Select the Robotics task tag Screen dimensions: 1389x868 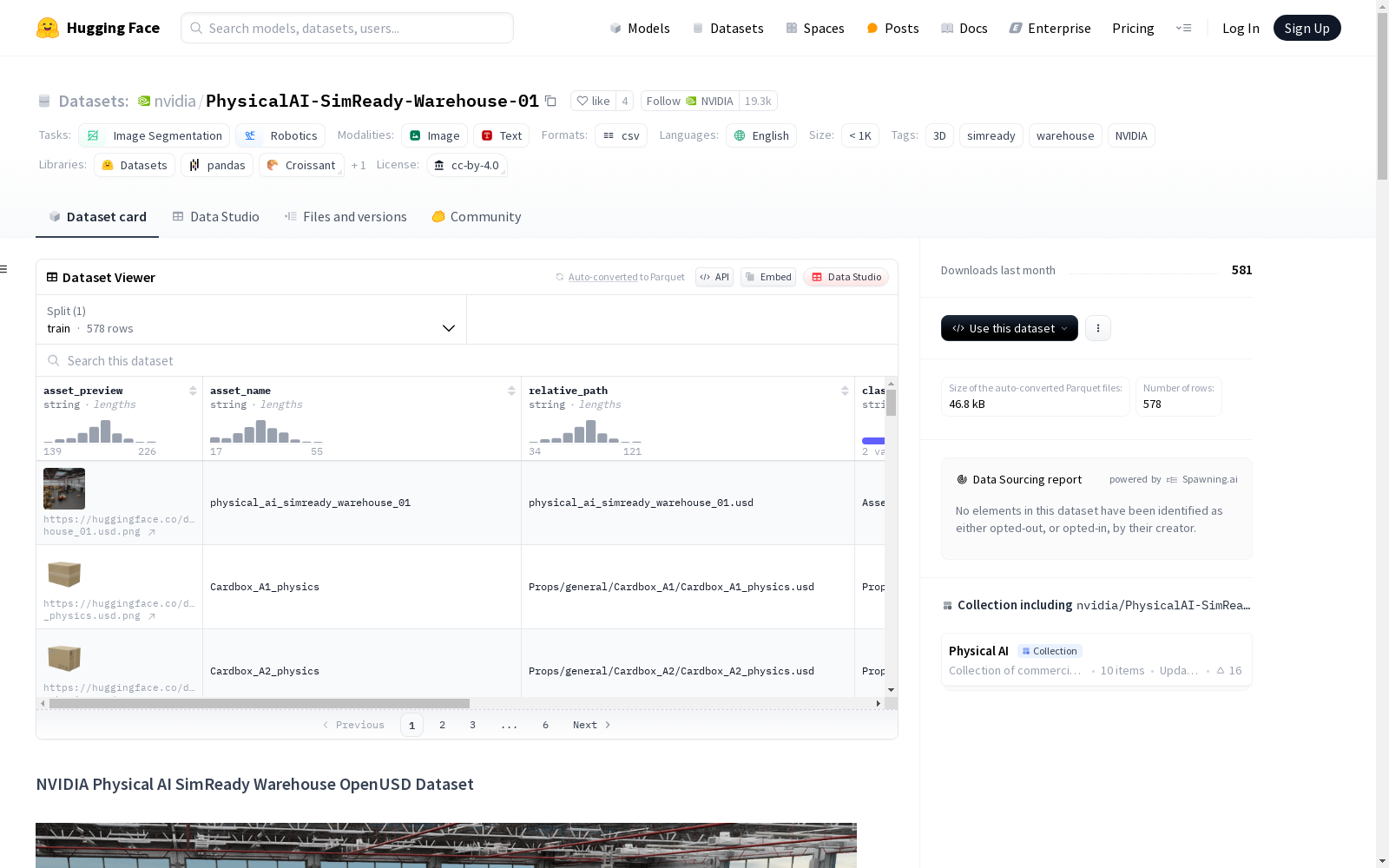point(280,135)
